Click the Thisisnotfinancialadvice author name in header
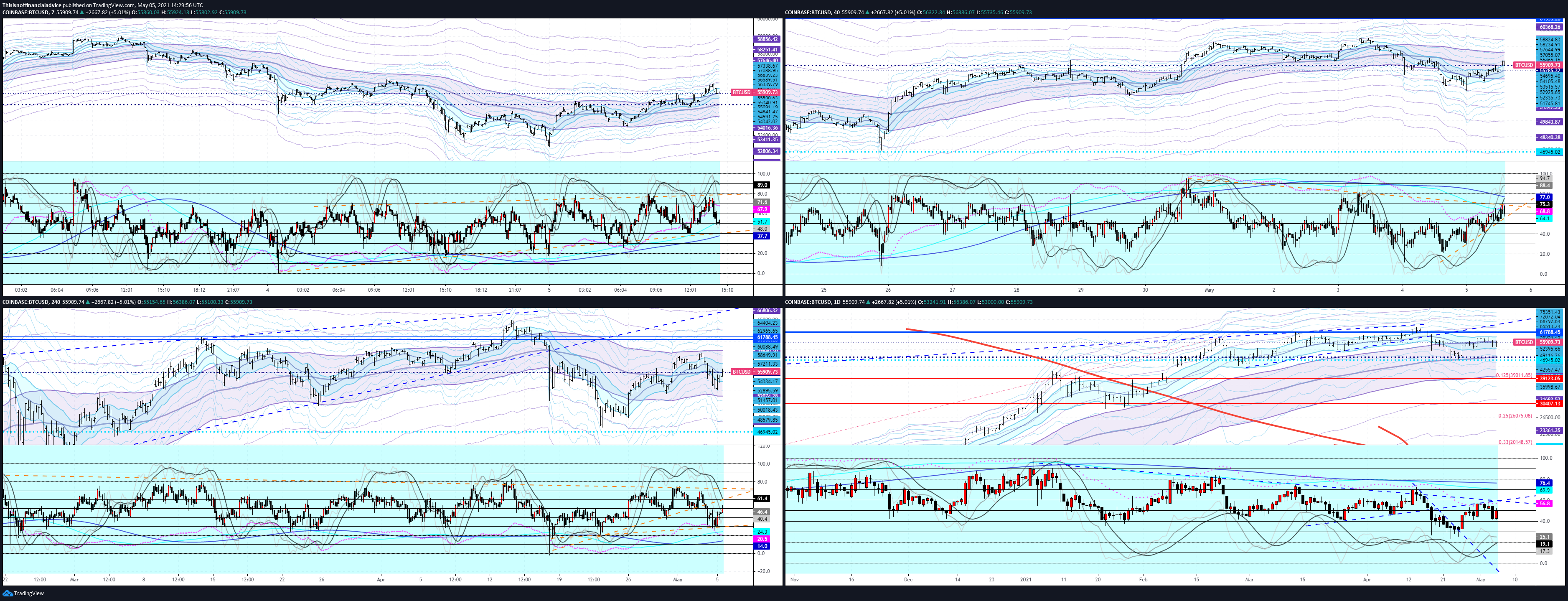This screenshot has width=1568, height=601. point(32,5)
